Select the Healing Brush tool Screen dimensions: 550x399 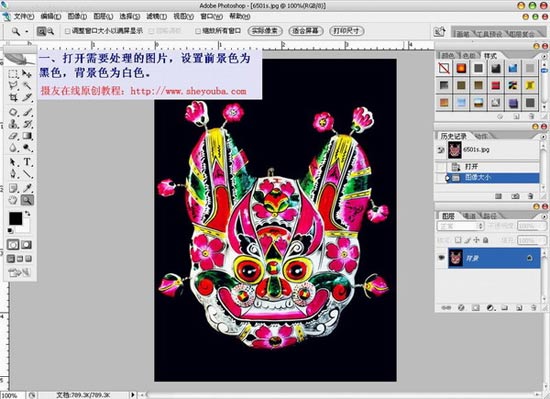[13, 112]
